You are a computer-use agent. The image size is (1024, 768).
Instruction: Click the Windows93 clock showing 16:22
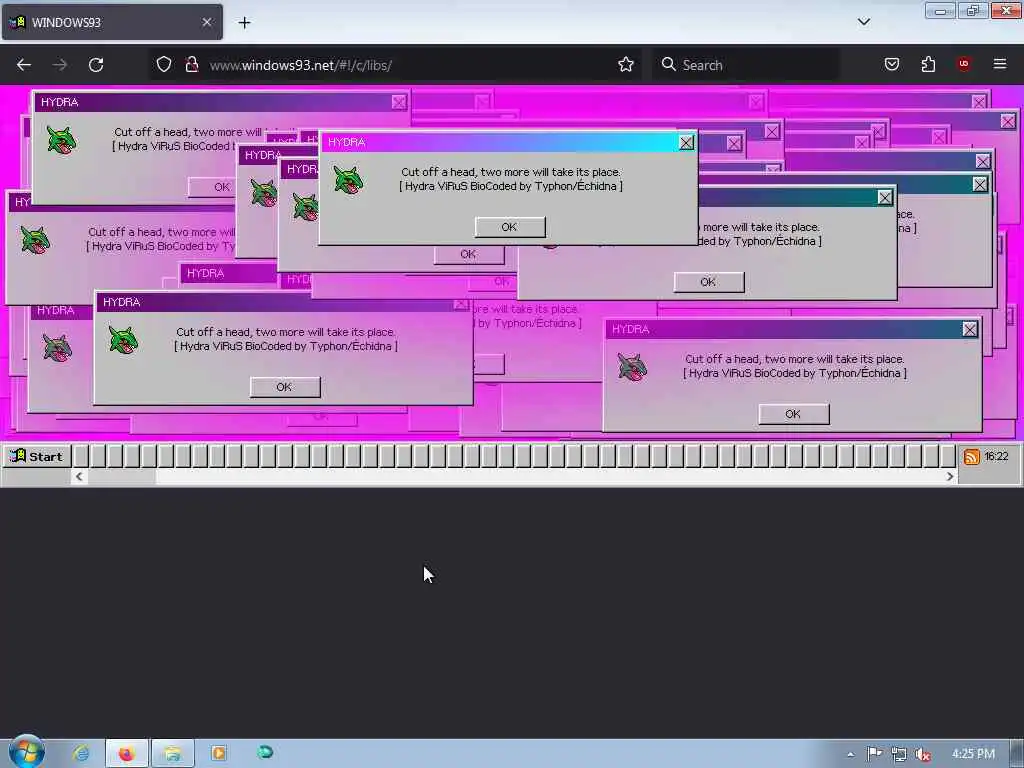point(997,456)
